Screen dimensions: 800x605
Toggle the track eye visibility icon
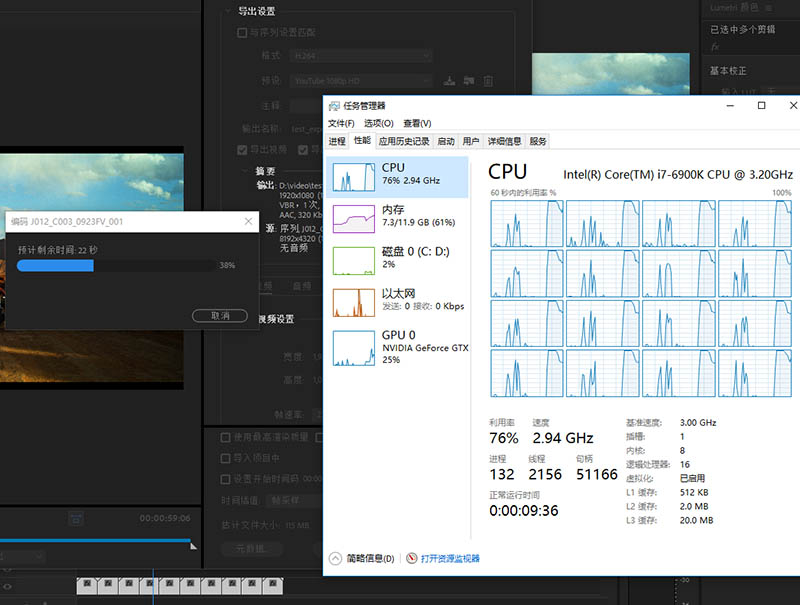[7, 586]
